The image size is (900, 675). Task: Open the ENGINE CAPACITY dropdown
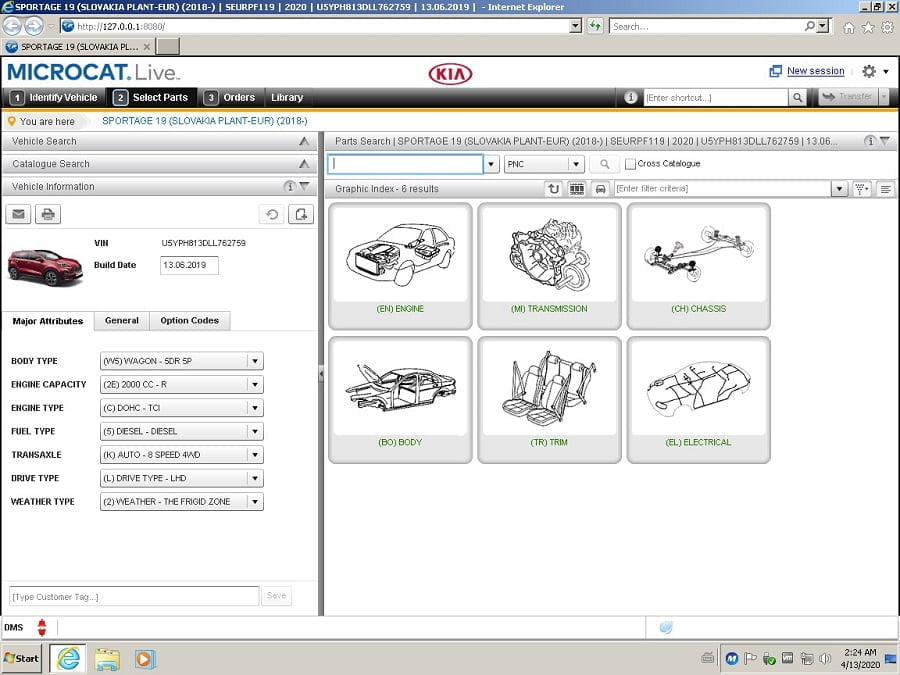[x=181, y=385]
